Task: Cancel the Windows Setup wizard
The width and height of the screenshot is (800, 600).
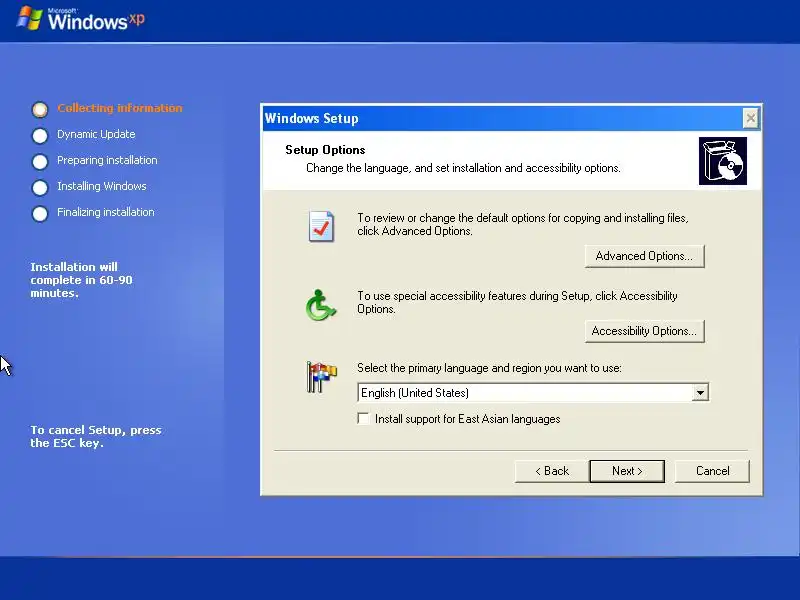Action: tap(712, 471)
